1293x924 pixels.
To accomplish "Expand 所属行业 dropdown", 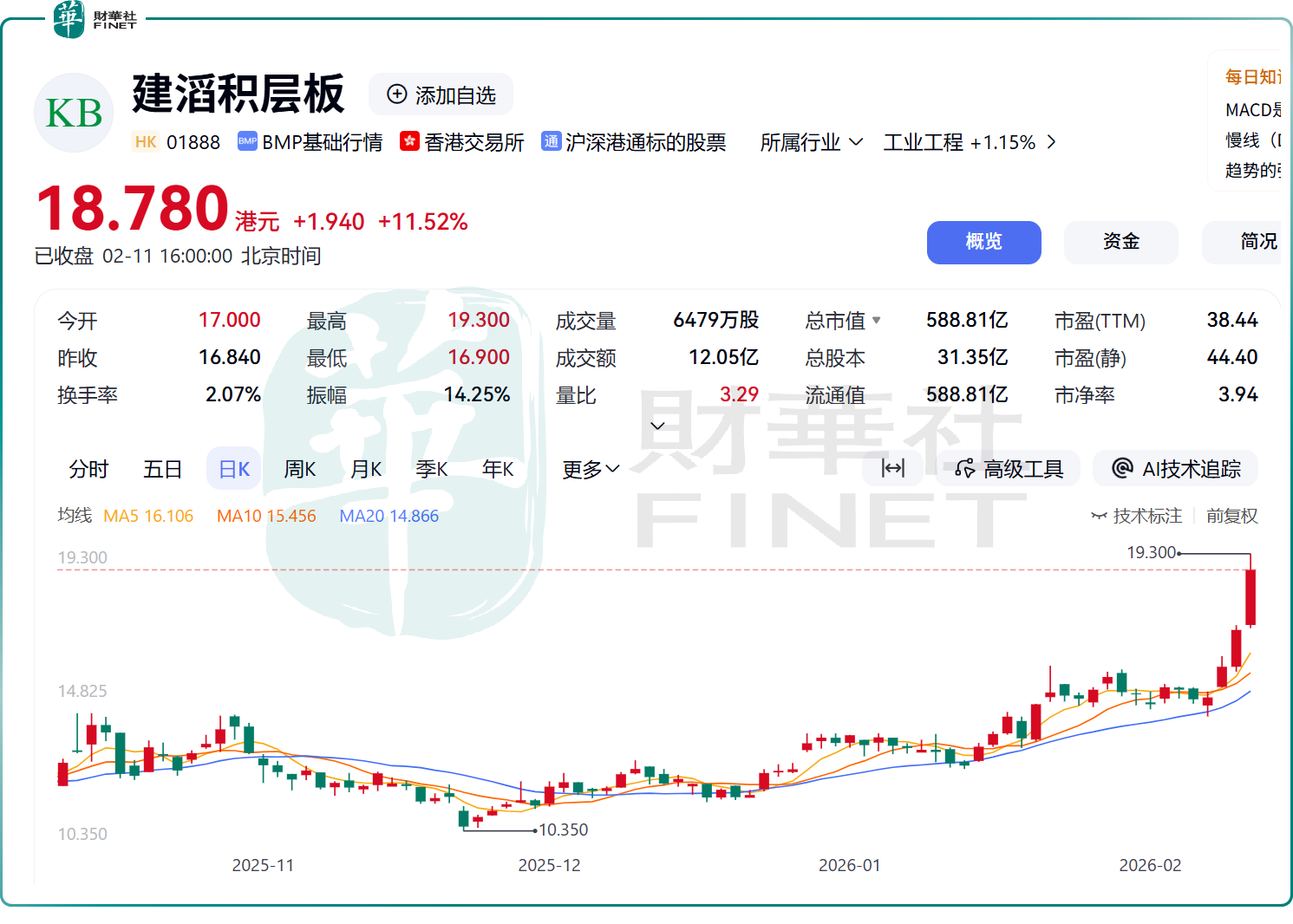I will 811,142.
